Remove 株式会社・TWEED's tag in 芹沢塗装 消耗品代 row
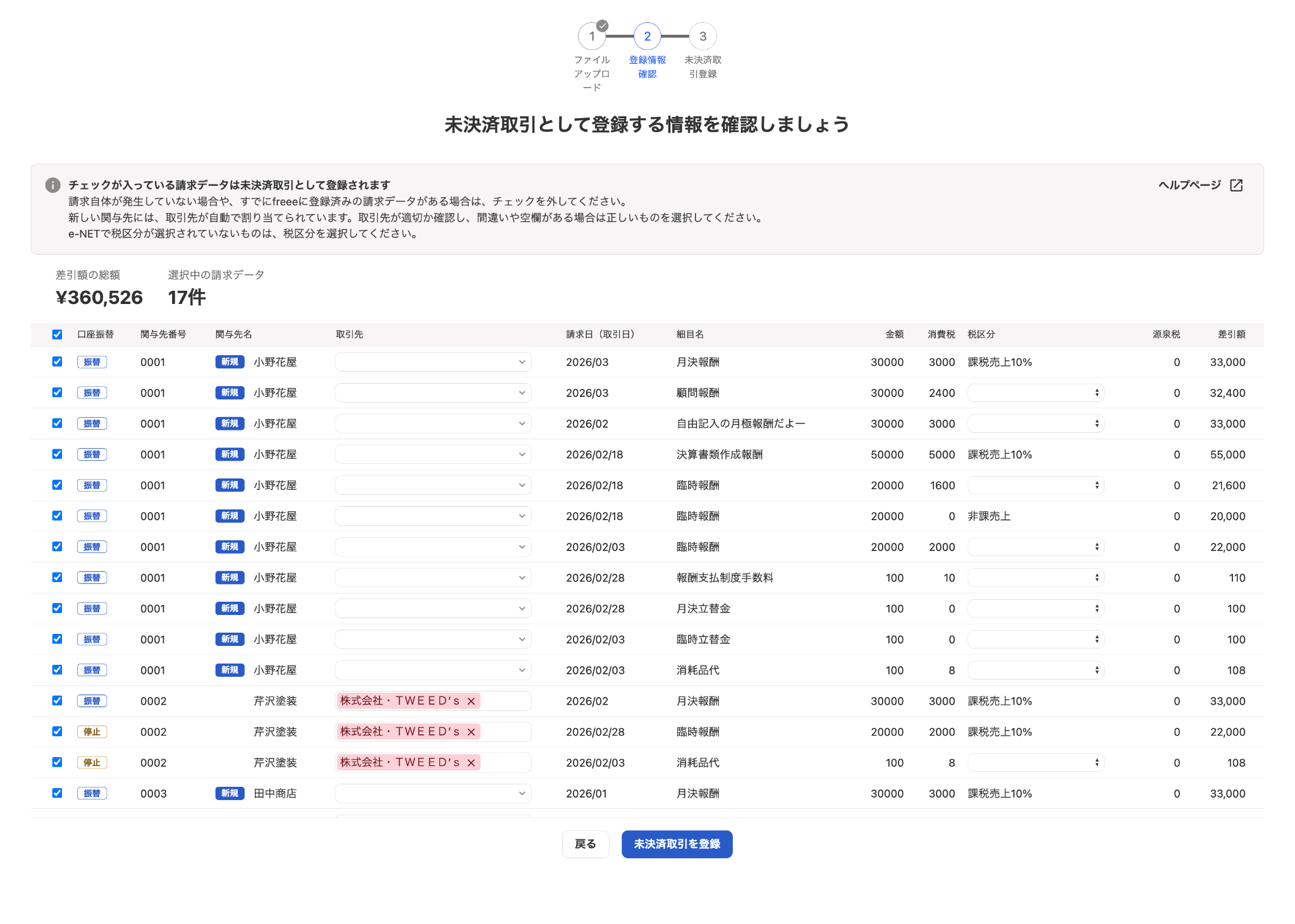 pyautogui.click(x=471, y=763)
